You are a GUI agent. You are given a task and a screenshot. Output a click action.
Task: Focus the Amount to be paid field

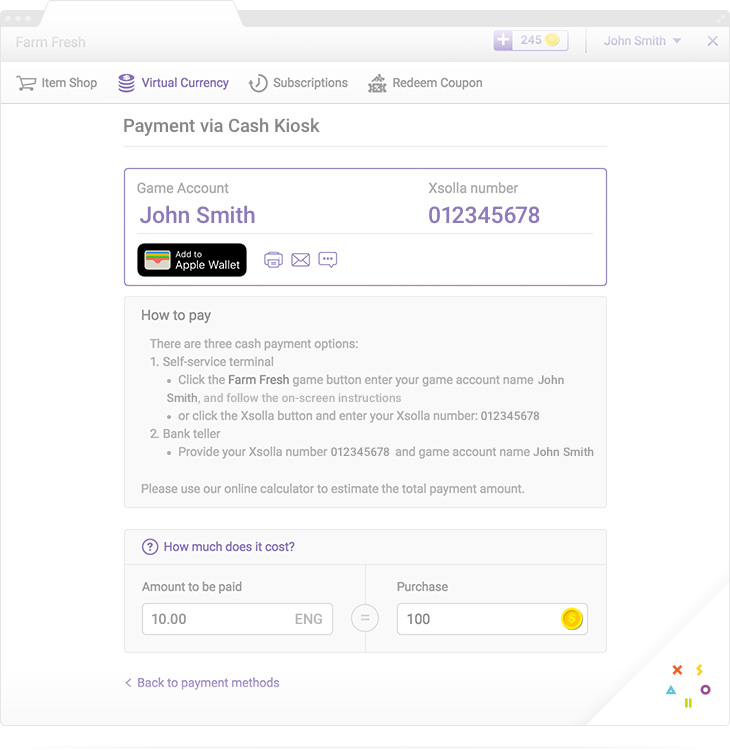pos(237,618)
